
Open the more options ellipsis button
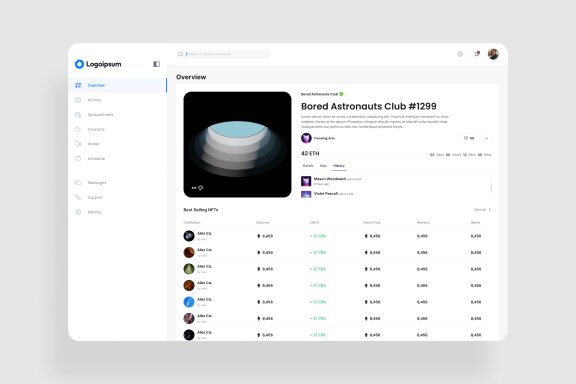[486, 138]
